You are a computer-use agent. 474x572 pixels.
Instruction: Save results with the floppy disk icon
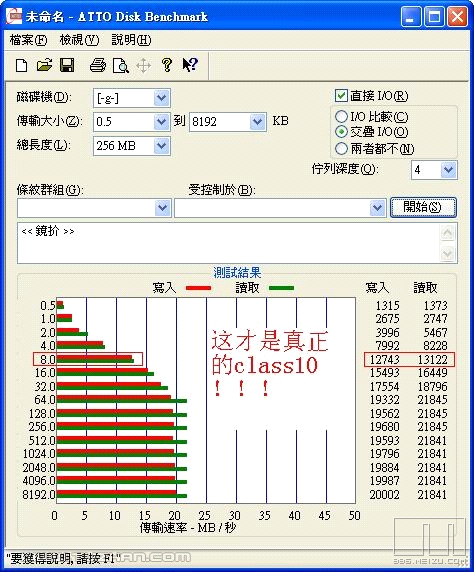point(67,65)
